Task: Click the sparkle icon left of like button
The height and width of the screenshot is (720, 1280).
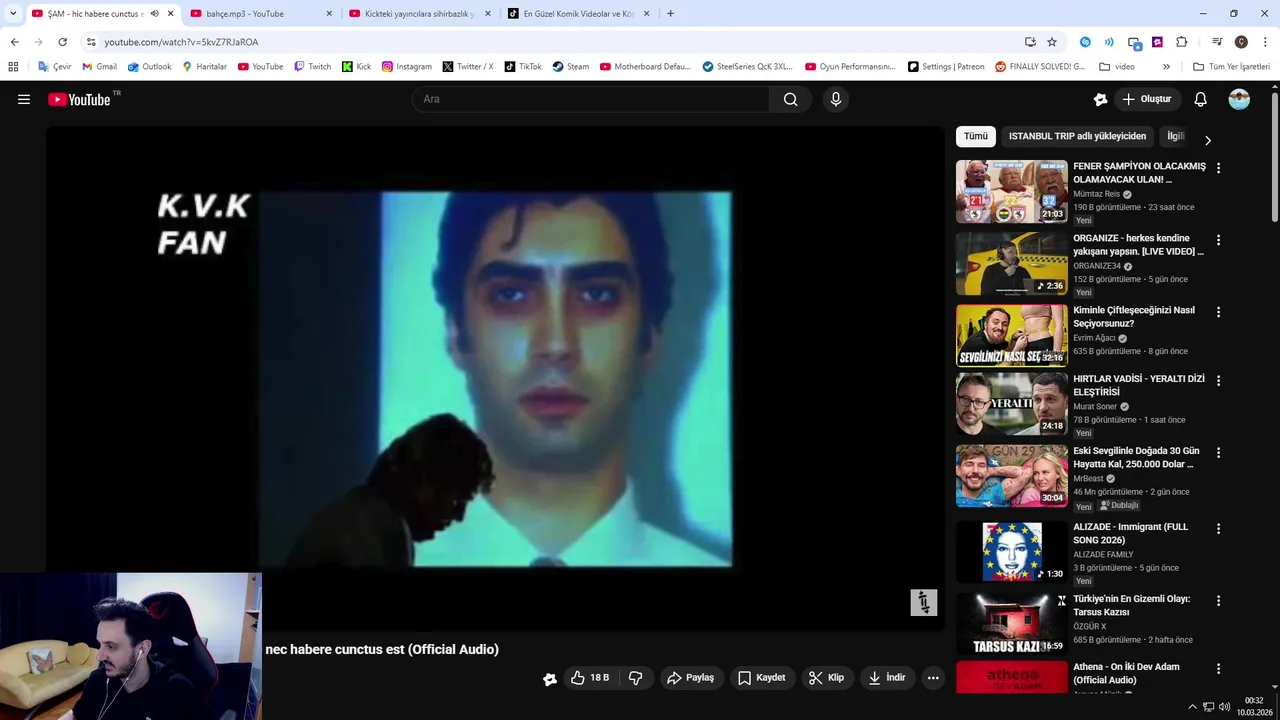Action: (x=550, y=679)
